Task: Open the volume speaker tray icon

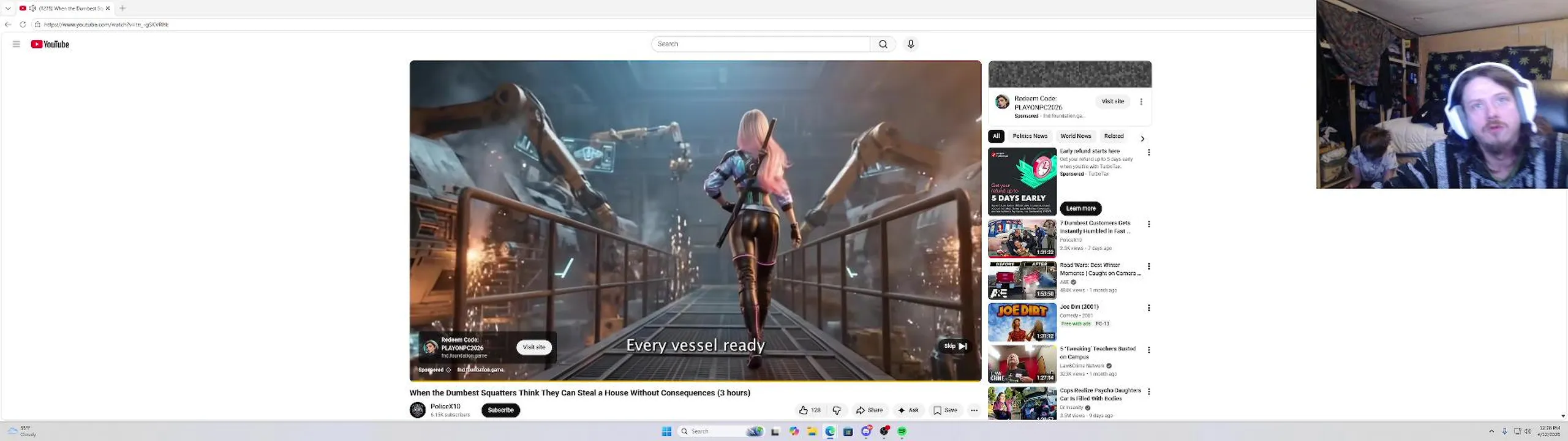Action: click(x=1528, y=431)
